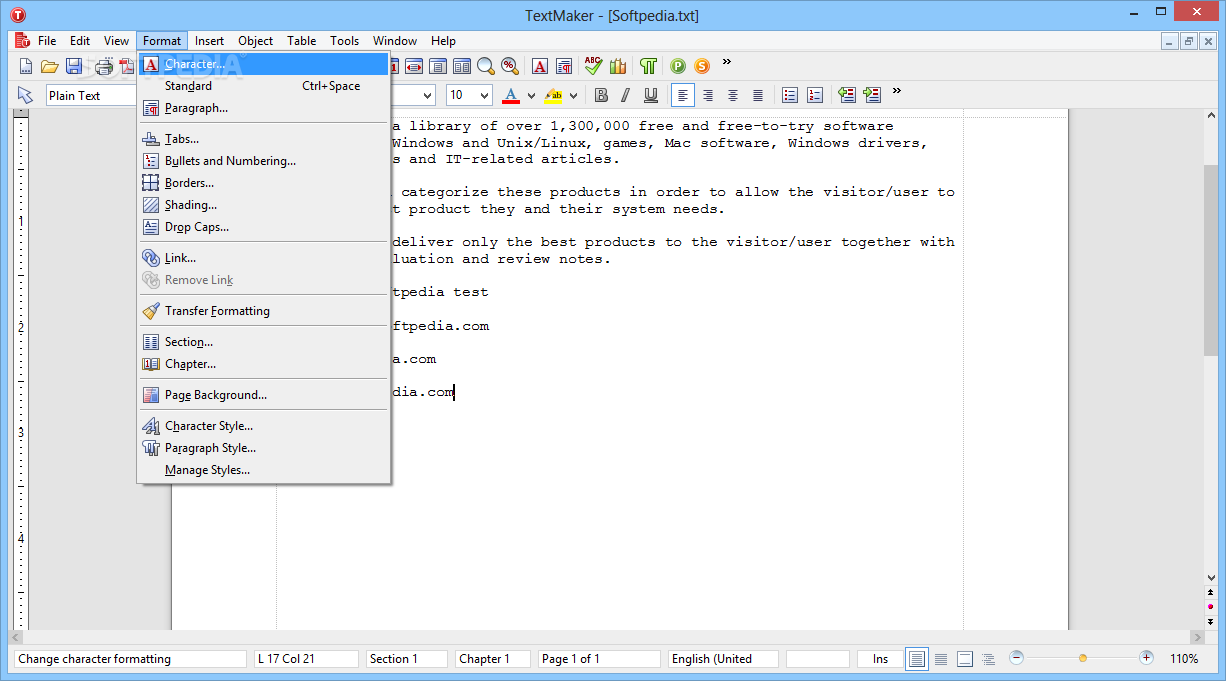Click the Shading hatch icon in Format menu

click(x=150, y=205)
